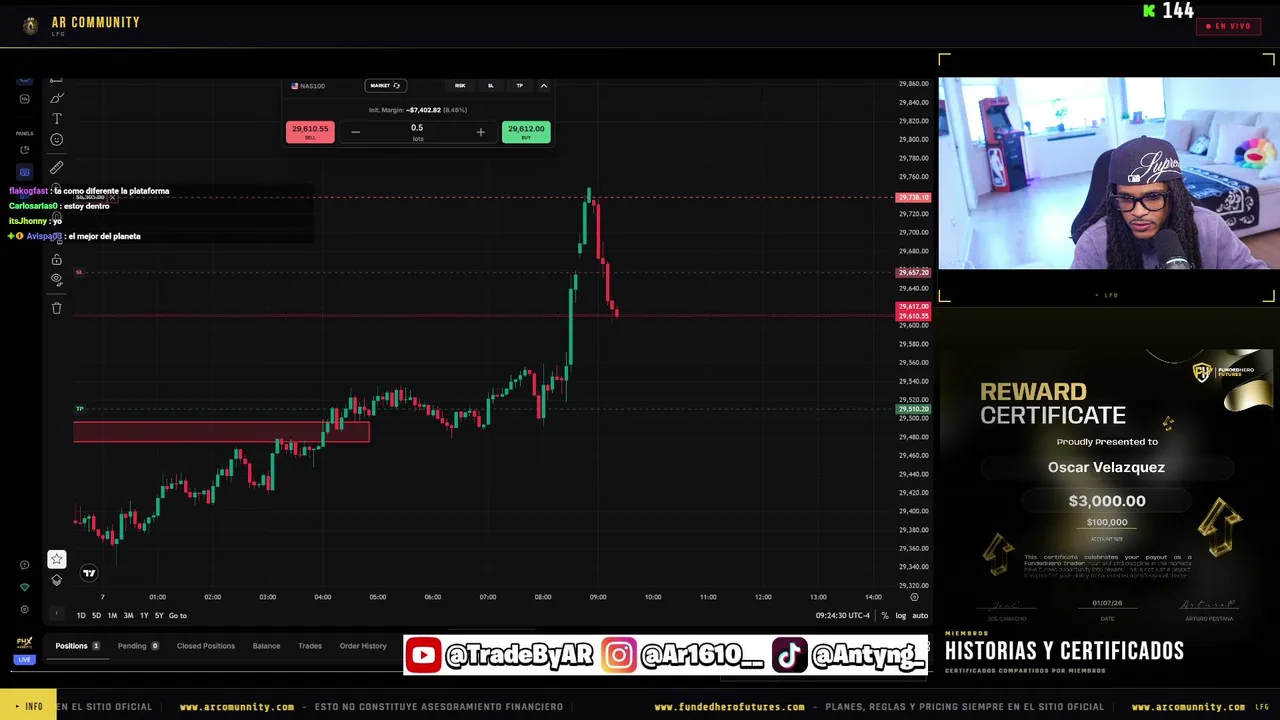This screenshot has height=720, width=1280.
Task: Edit the 0.5 lots input field
Action: click(417, 131)
